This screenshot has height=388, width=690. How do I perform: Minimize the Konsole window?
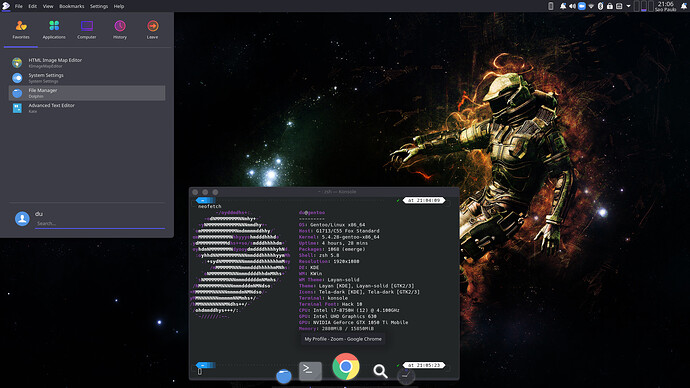pos(205,192)
